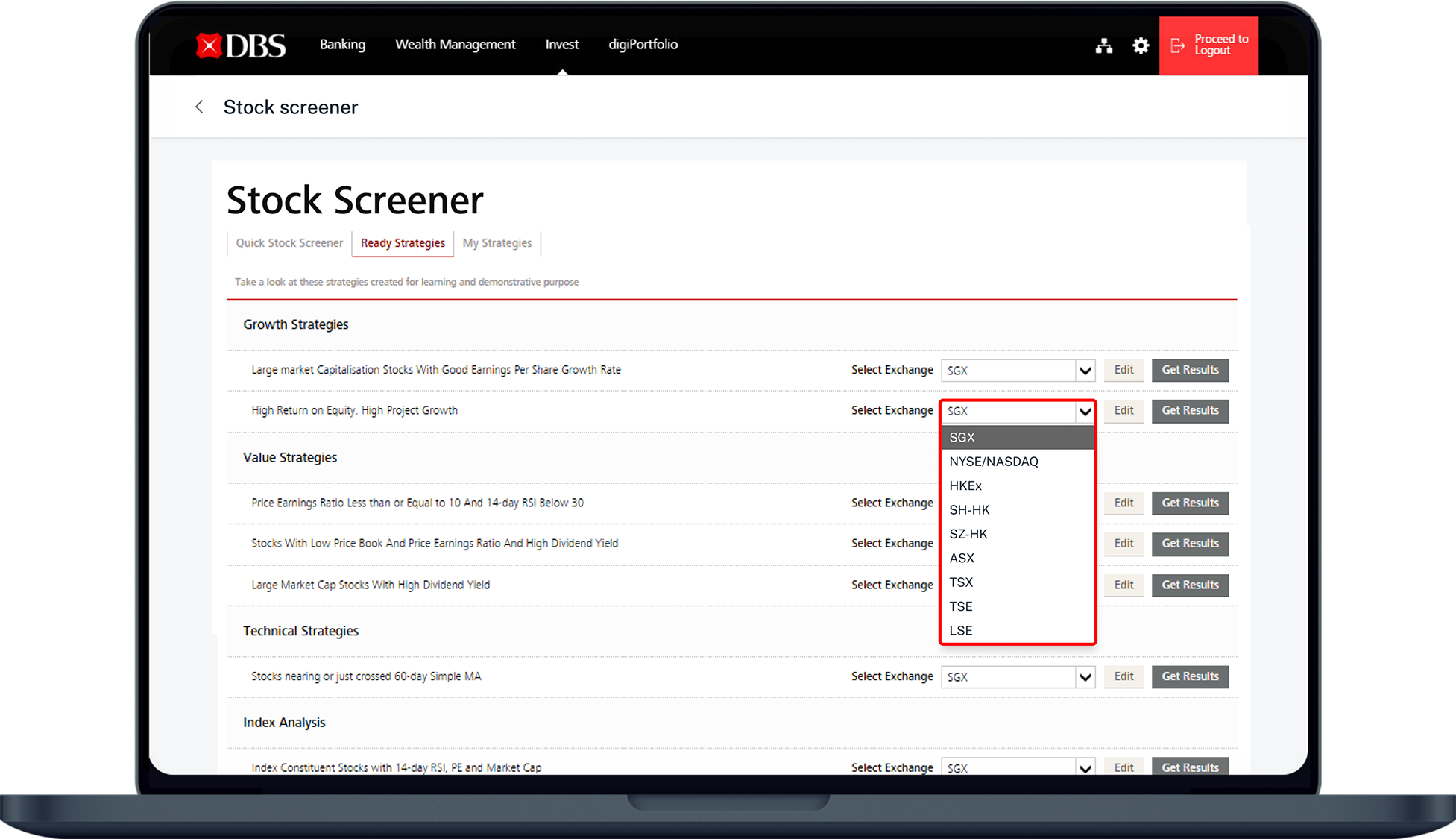Open the digiPortfolio menu
The height and width of the screenshot is (839, 1456).
643,45
